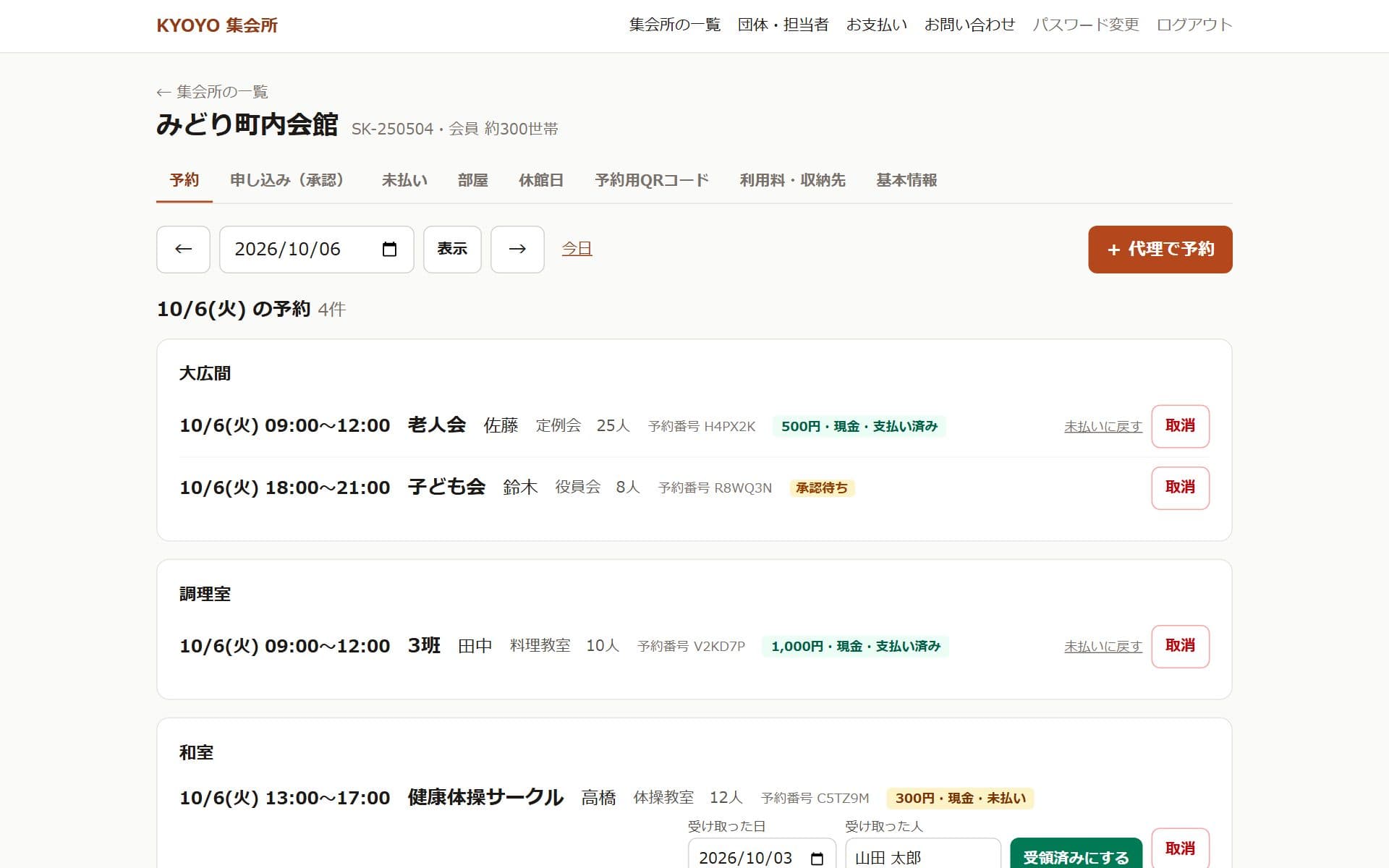This screenshot has width=1389, height=868.
Task: Click KYOYO 集会所 logo
Action: pyautogui.click(x=217, y=25)
